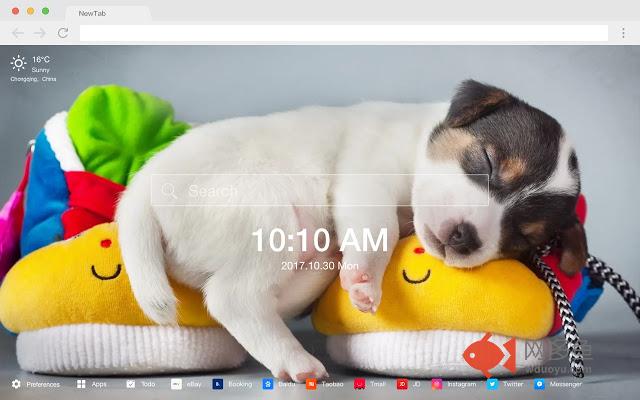Open the JD shortcut icon
The height and width of the screenshot is (400, 640).
tap(402, 384)
